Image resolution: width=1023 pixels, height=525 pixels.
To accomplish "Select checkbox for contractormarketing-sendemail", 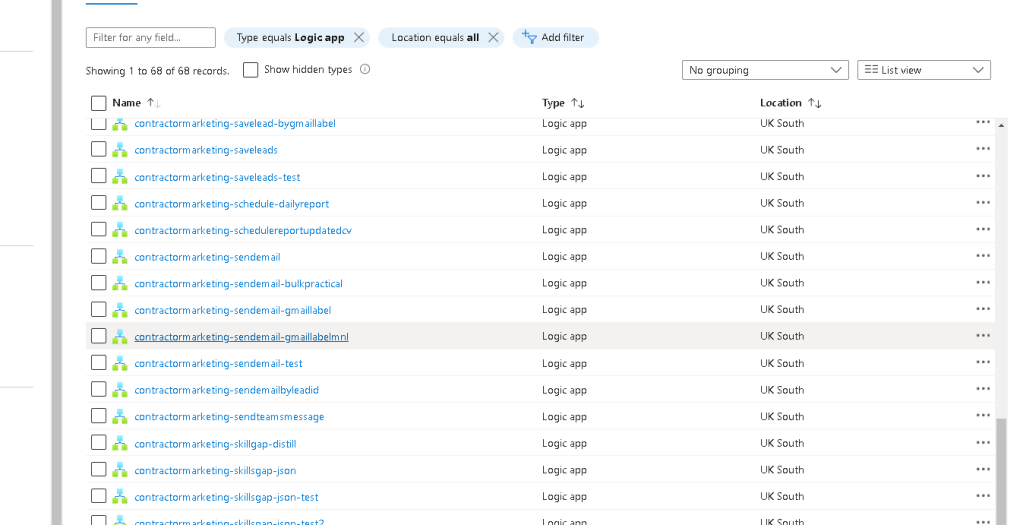I will [x=99, y=256].
